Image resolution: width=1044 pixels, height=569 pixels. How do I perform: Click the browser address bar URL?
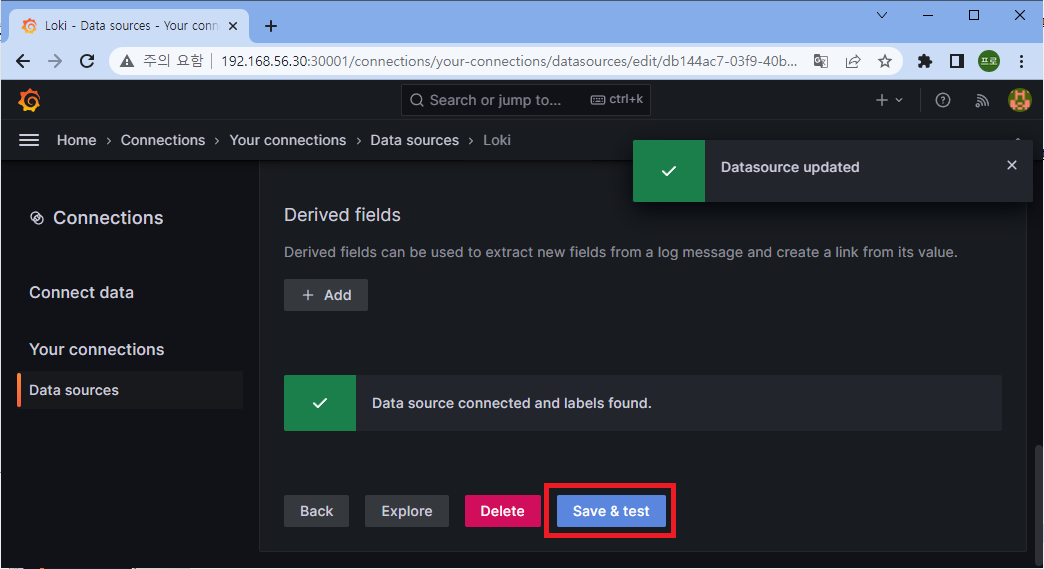509,61
